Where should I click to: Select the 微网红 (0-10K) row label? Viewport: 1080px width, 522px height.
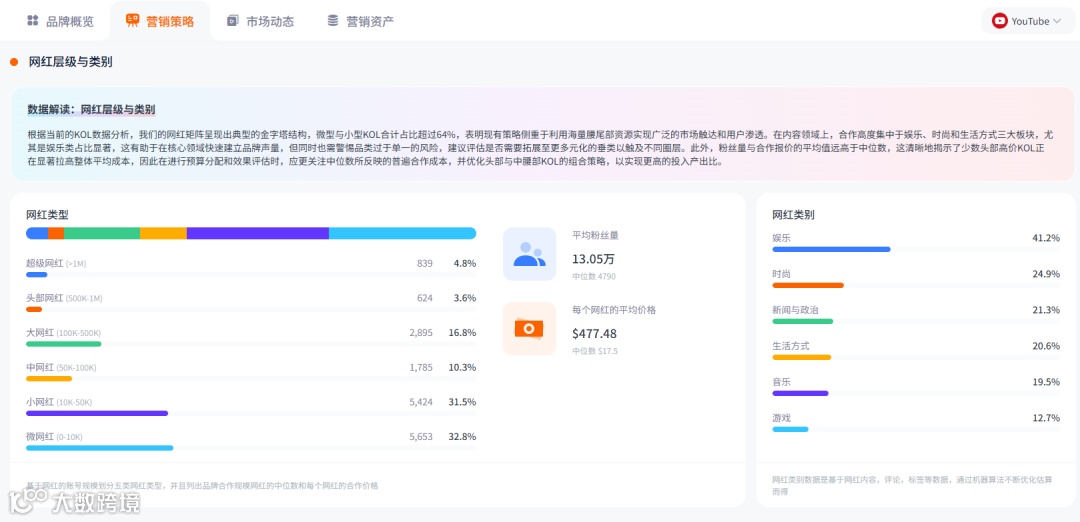click(54, 437)
